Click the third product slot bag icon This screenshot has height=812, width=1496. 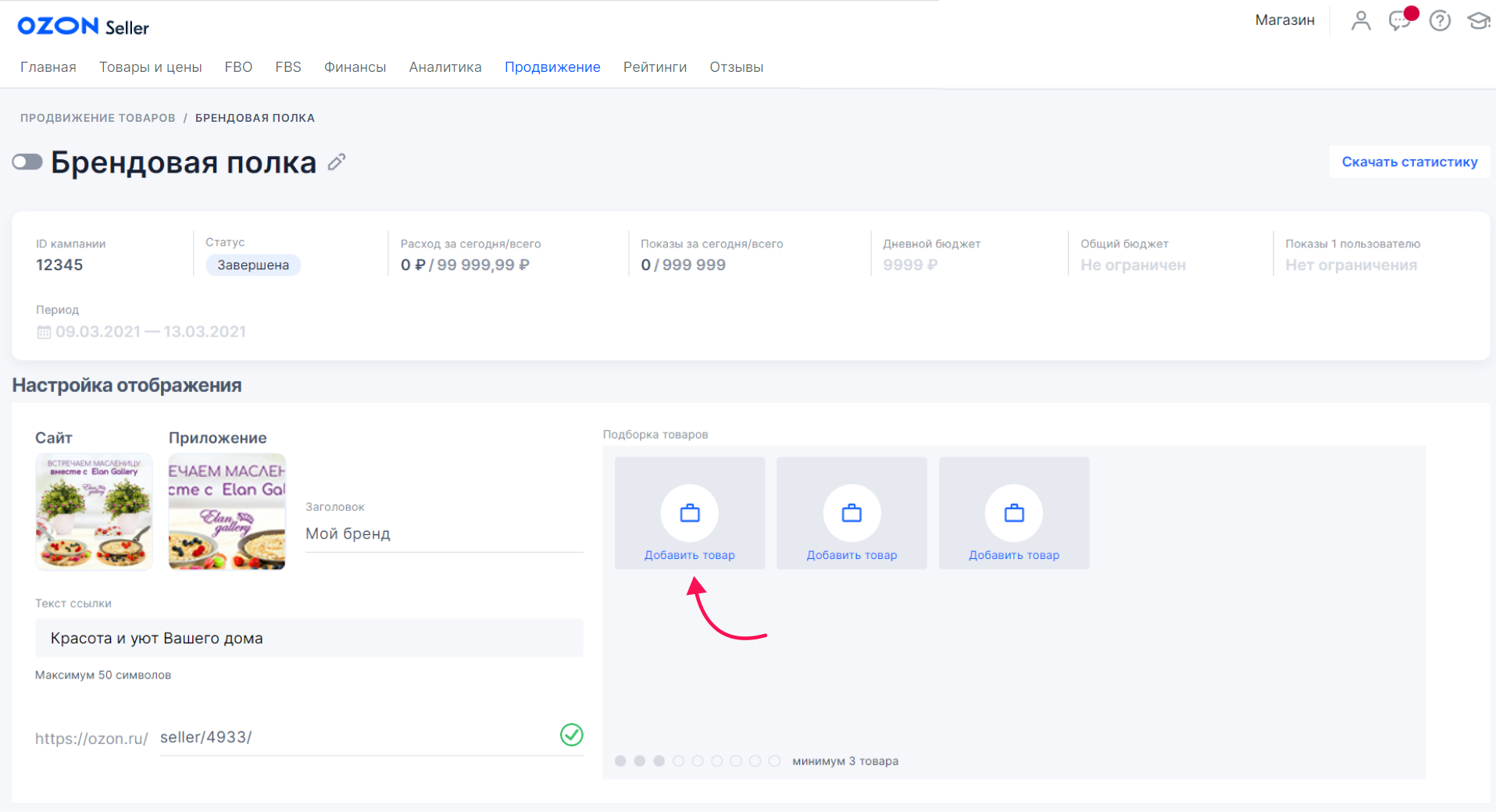pyautogui.click(x=1014, y=514)
